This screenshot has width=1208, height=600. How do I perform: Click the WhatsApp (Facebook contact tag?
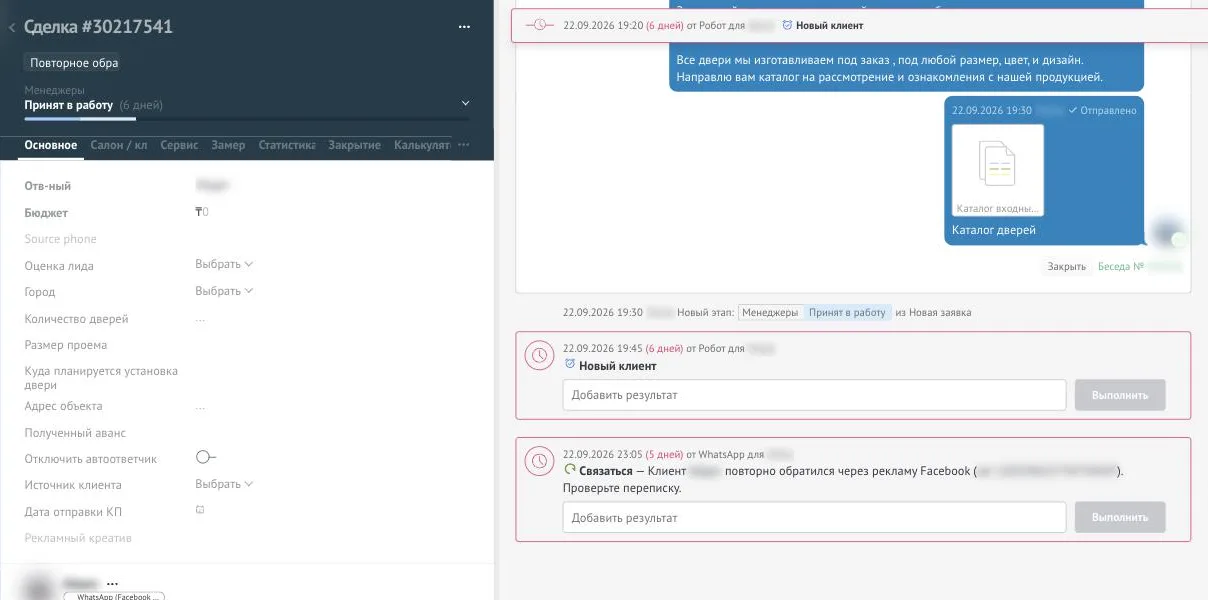[x=114, y=596]
